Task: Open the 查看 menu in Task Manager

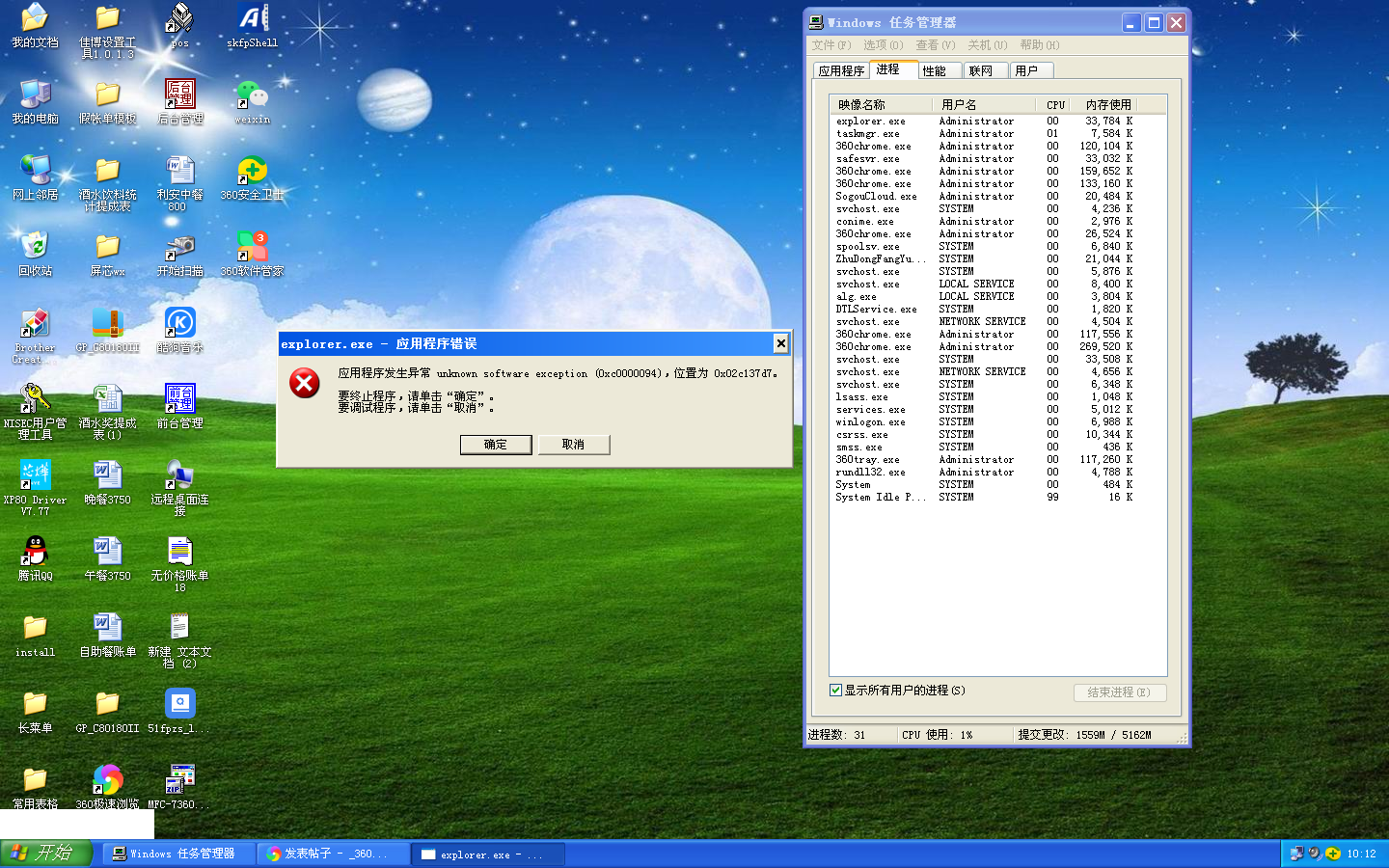Action: click(935, 45)
